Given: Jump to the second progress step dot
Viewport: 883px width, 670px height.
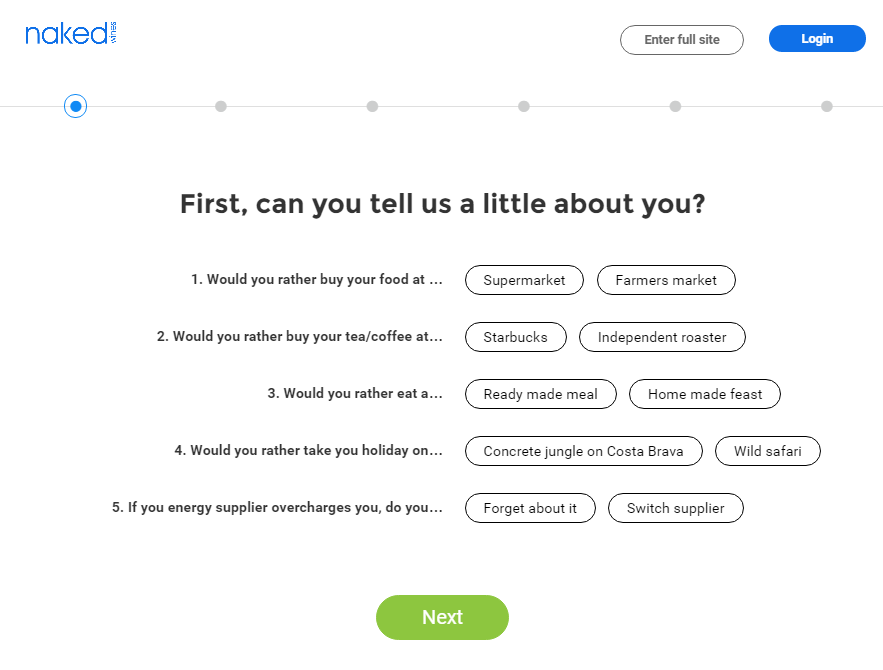Looking at the screenshot, I should pos(221,106).
